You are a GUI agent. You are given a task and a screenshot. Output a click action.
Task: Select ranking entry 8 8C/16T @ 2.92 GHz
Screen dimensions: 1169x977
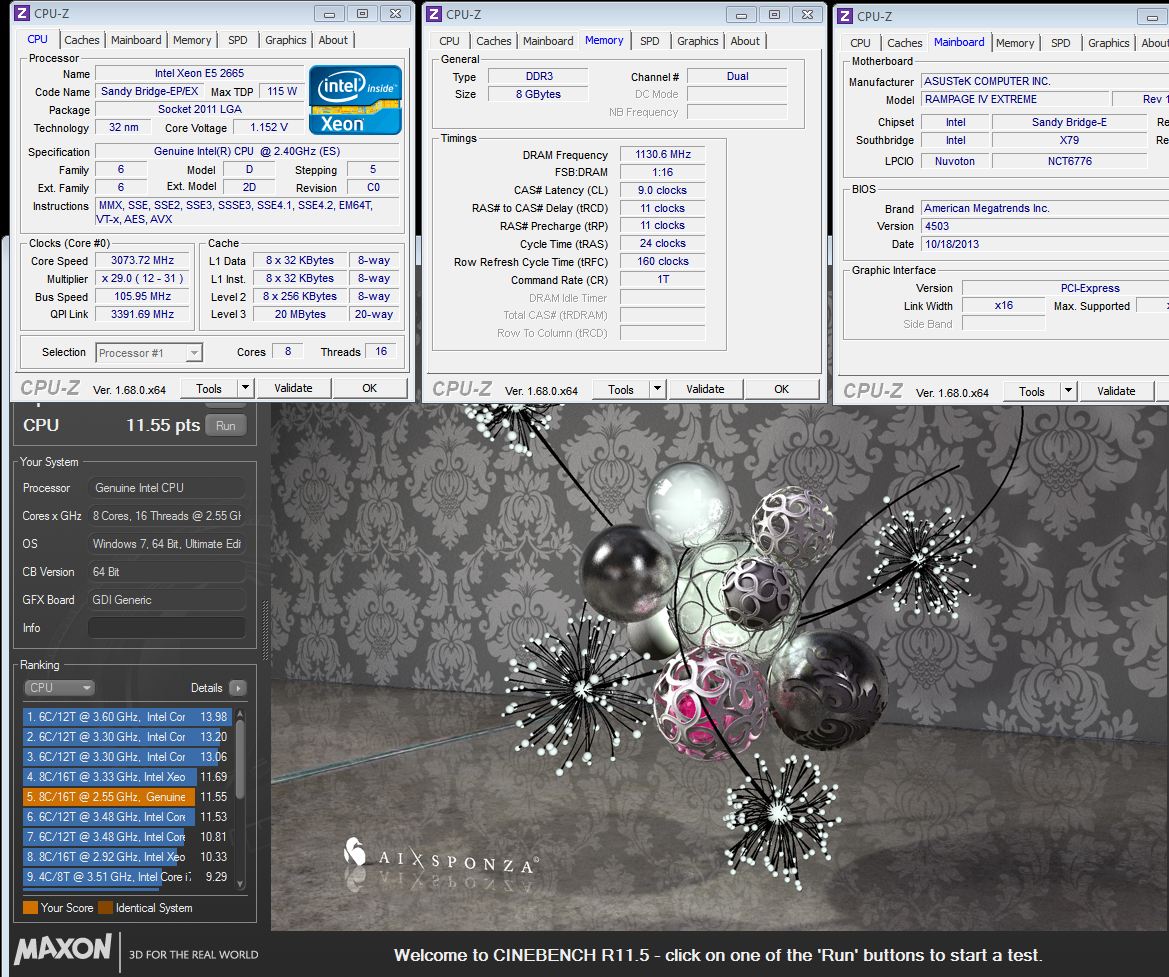click(127, 857)
